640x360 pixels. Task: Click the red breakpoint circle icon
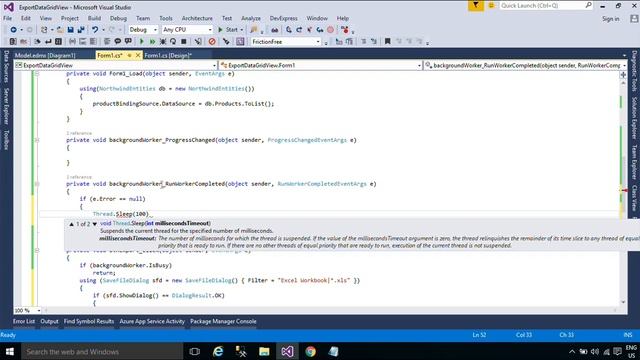(330, 30)
